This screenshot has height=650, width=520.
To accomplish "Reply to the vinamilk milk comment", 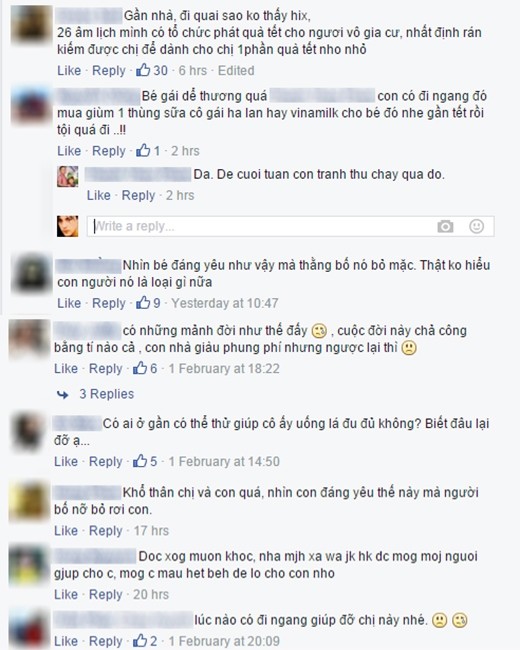I will [109, 151].
